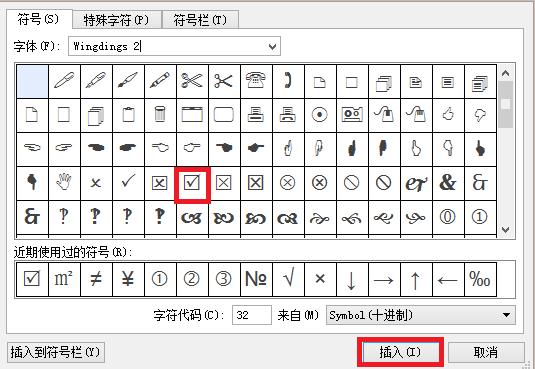Screen dimensions: 535x369
Task: Choose the trash can symbol
Action: pos(160,115)
